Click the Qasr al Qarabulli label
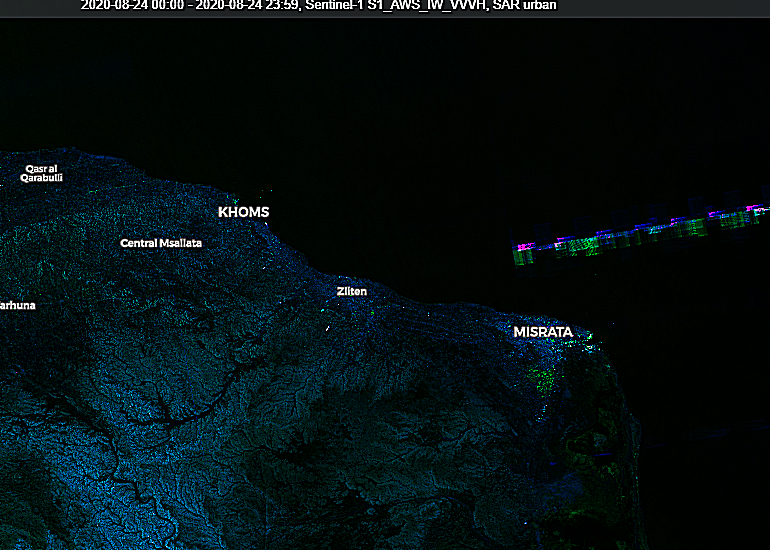 [42, 173]
